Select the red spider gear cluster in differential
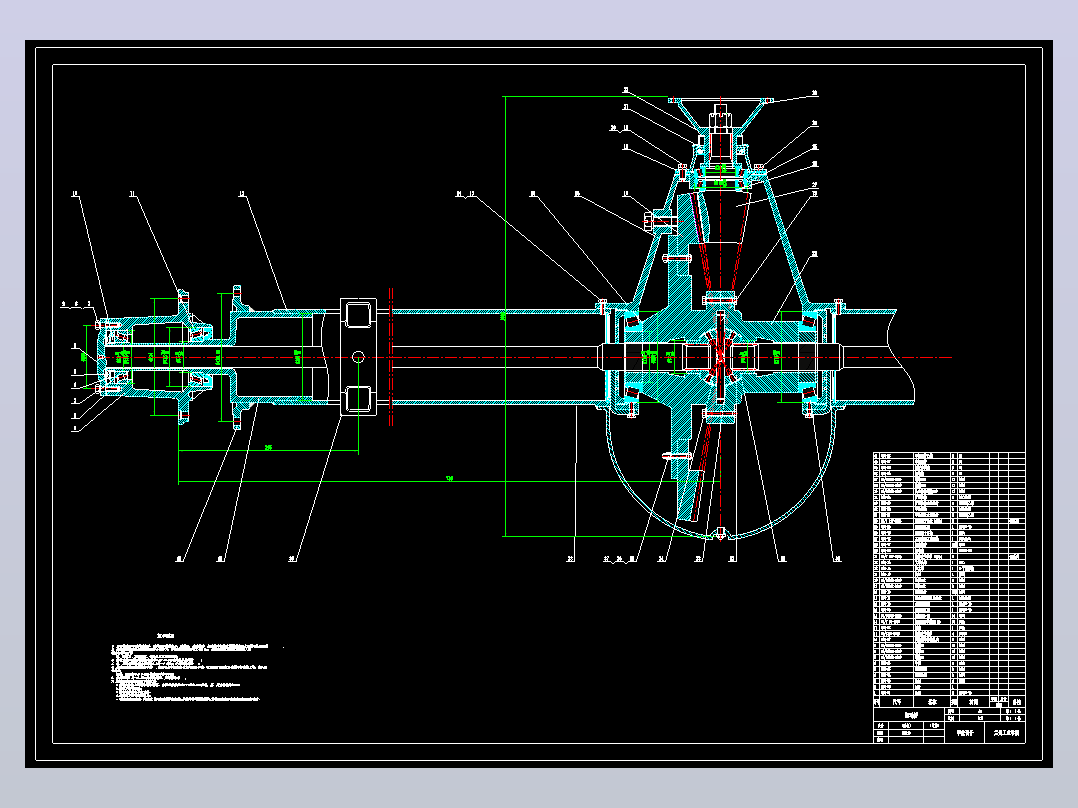The width and height of the screenshot is (1078, 808). 720,358
